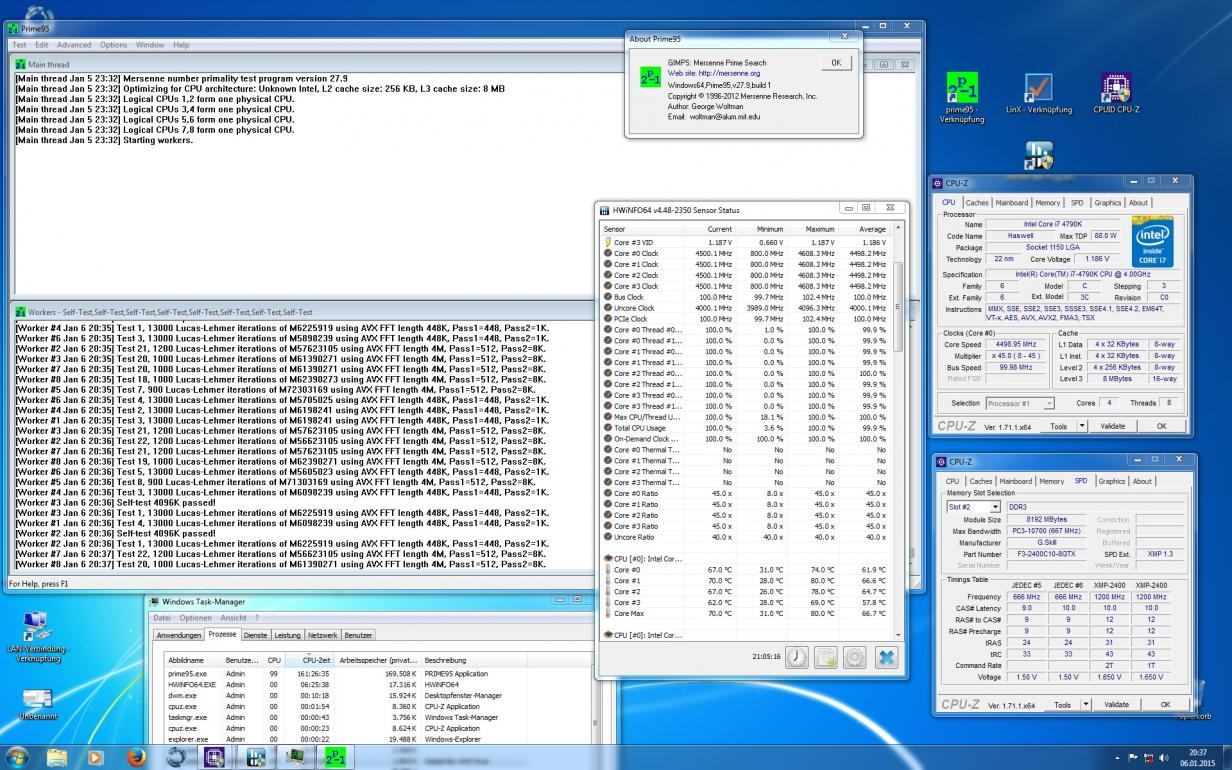Switch to Task-Manager via taskbar icon
Image resolution: width=1232 pixels, height=770 pixels.
pos(297,757)
